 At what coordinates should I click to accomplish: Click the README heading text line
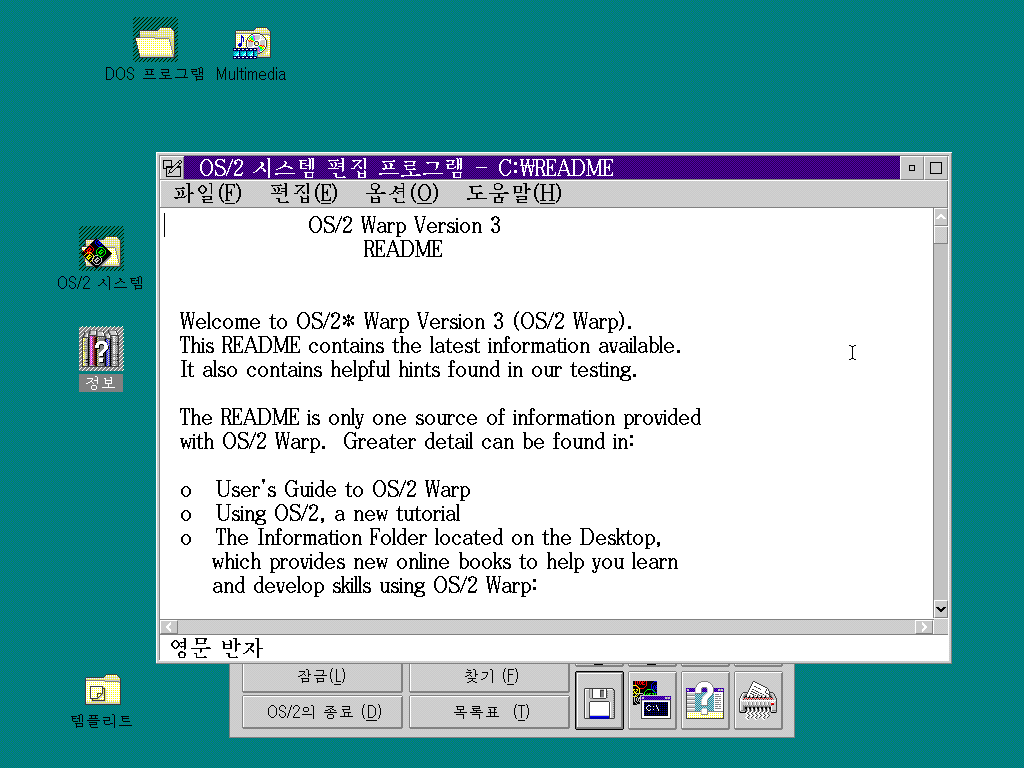pos(403,249)
